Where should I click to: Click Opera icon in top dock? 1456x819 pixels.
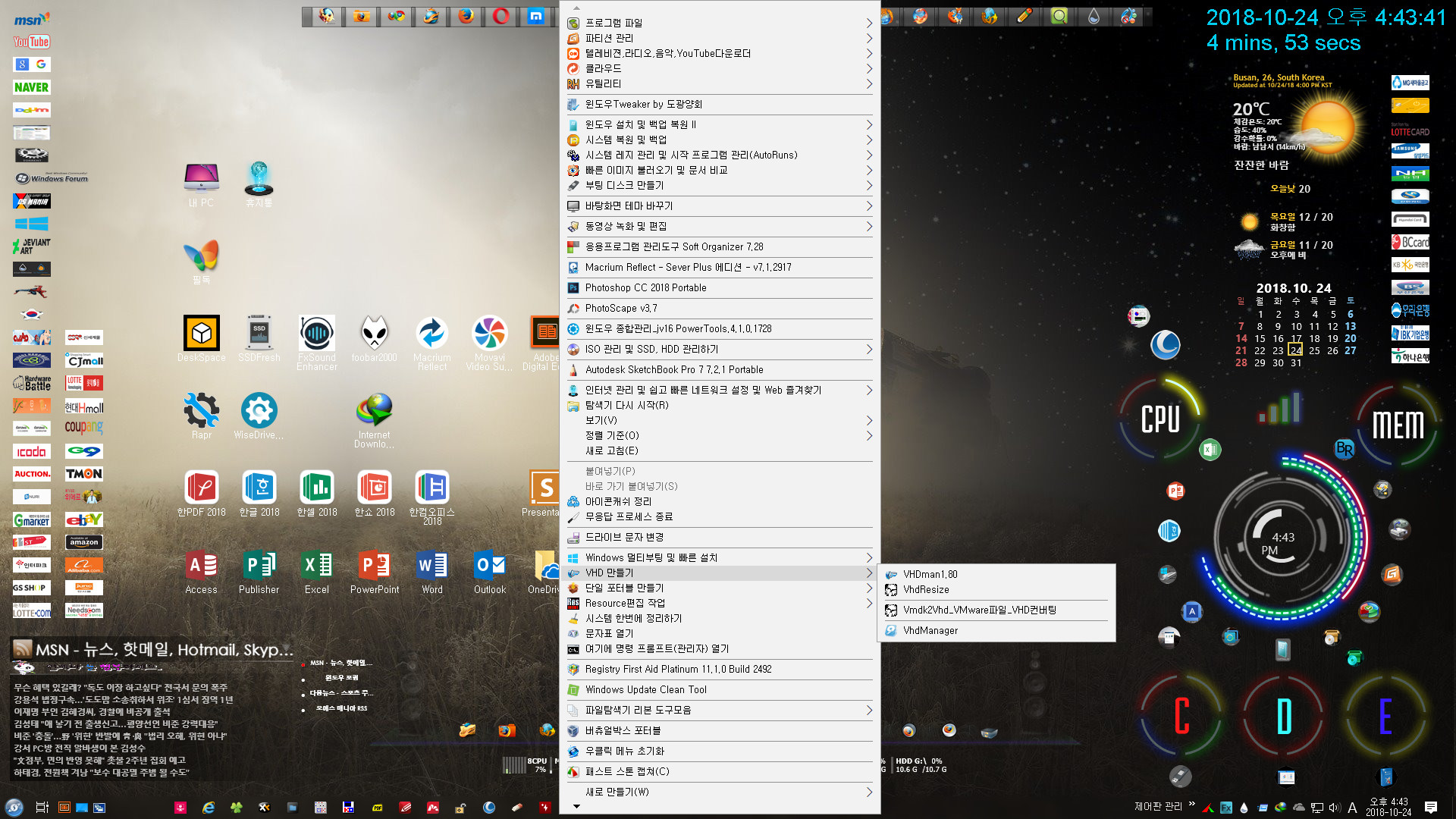coord(500,16)
